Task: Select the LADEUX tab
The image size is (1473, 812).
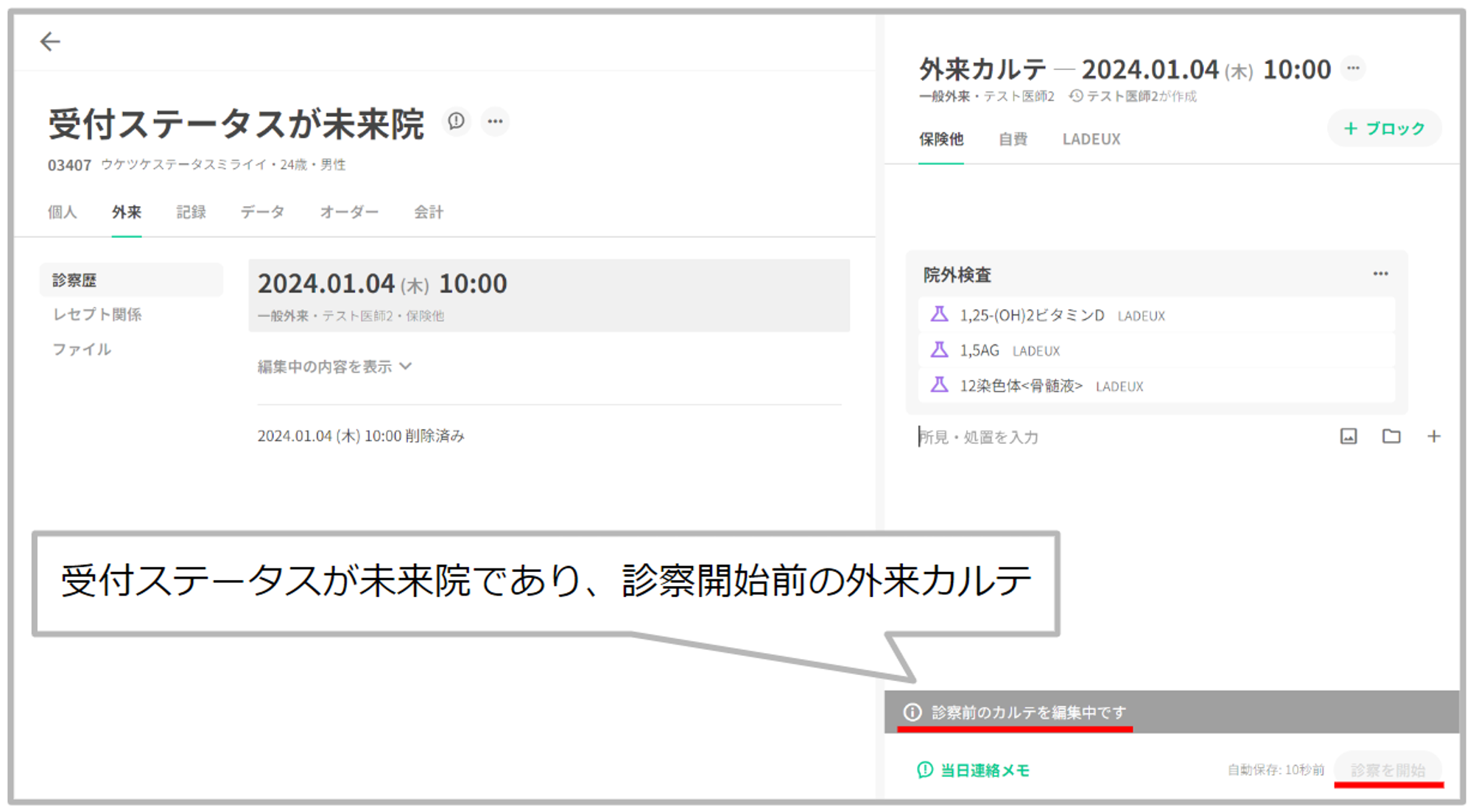Action: (1091, 139)
